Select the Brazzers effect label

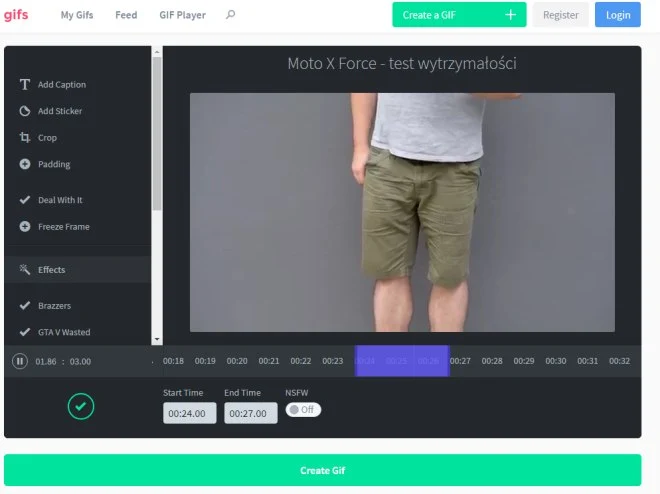click(54, 305)
